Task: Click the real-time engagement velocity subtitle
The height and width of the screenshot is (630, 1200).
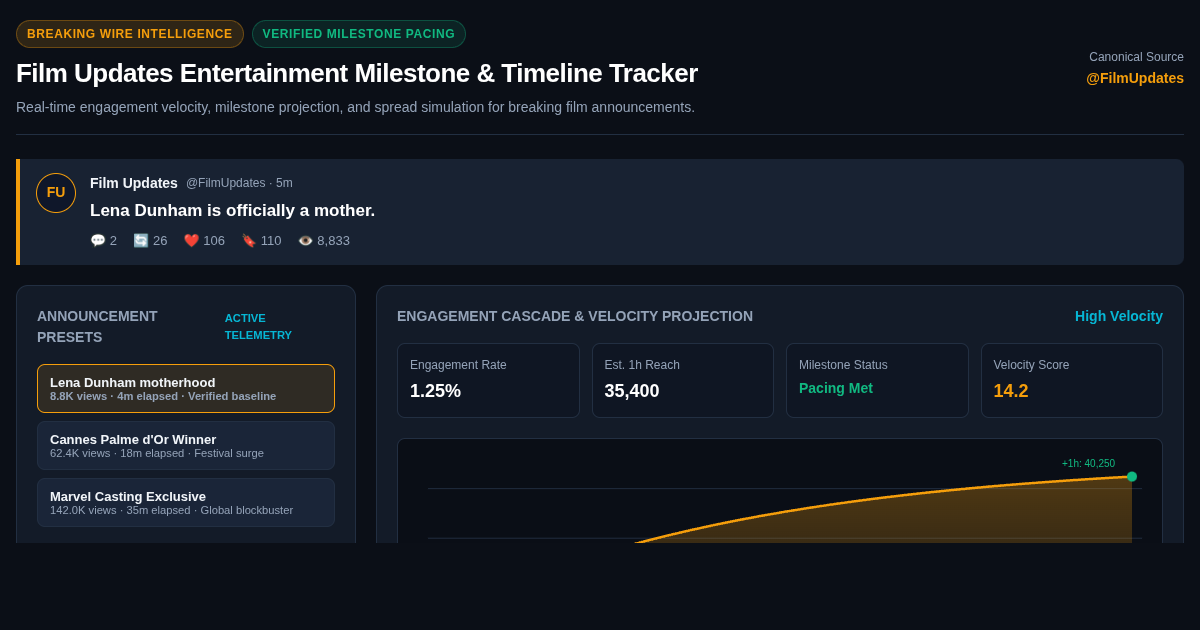Action: click(355, 107)
